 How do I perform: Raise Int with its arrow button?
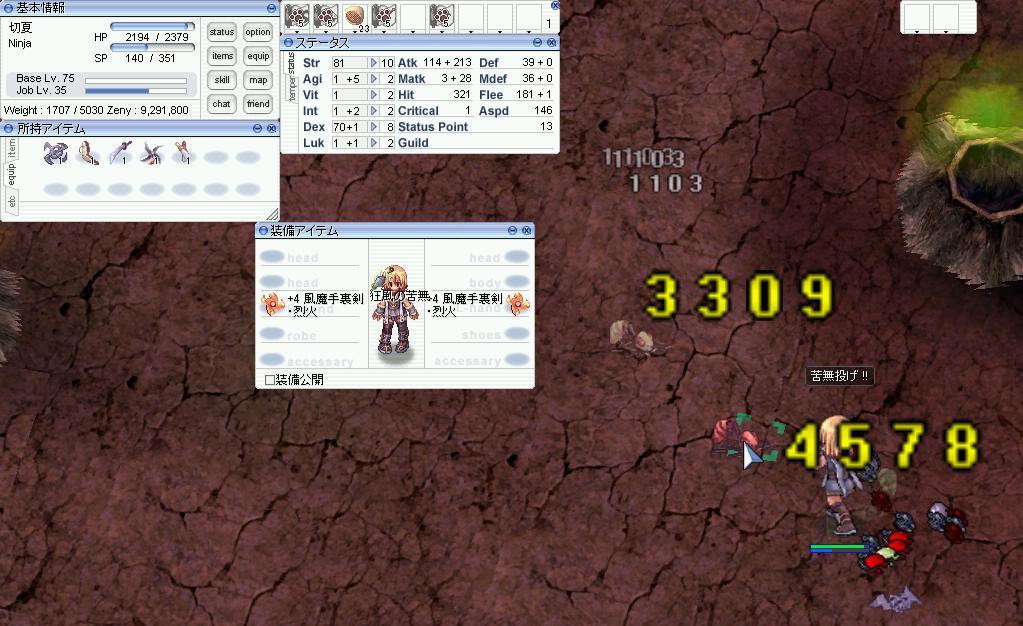pos(373,111)
